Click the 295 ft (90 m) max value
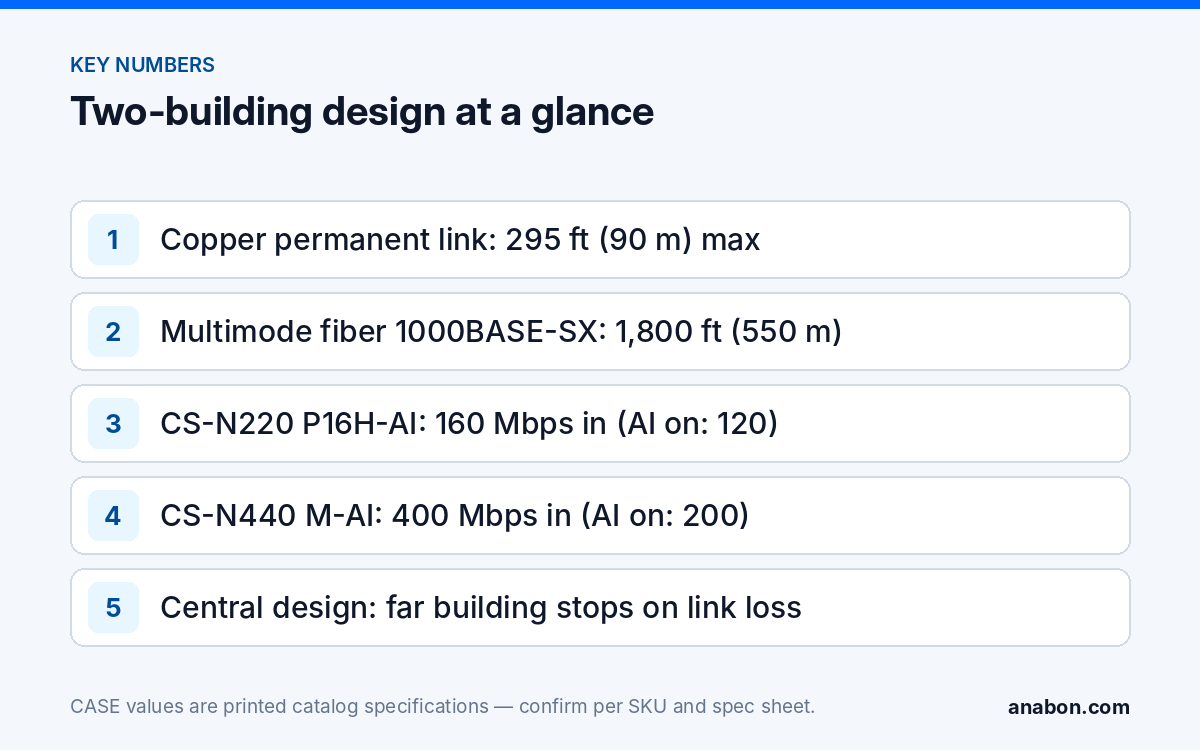The image size is (1200, 750). (633, 240)
